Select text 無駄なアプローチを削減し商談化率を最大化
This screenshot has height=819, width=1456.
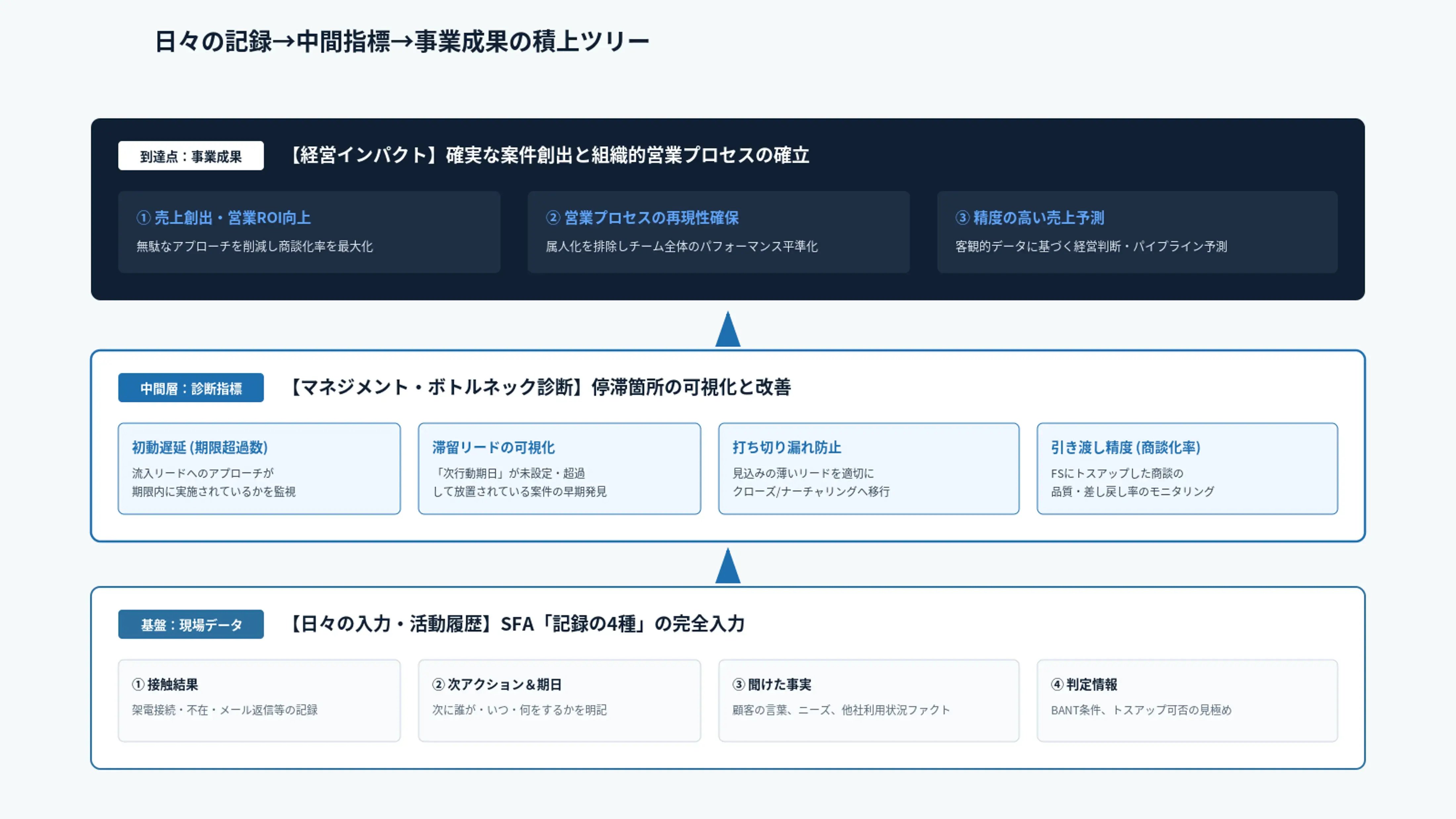click(254, 247)
